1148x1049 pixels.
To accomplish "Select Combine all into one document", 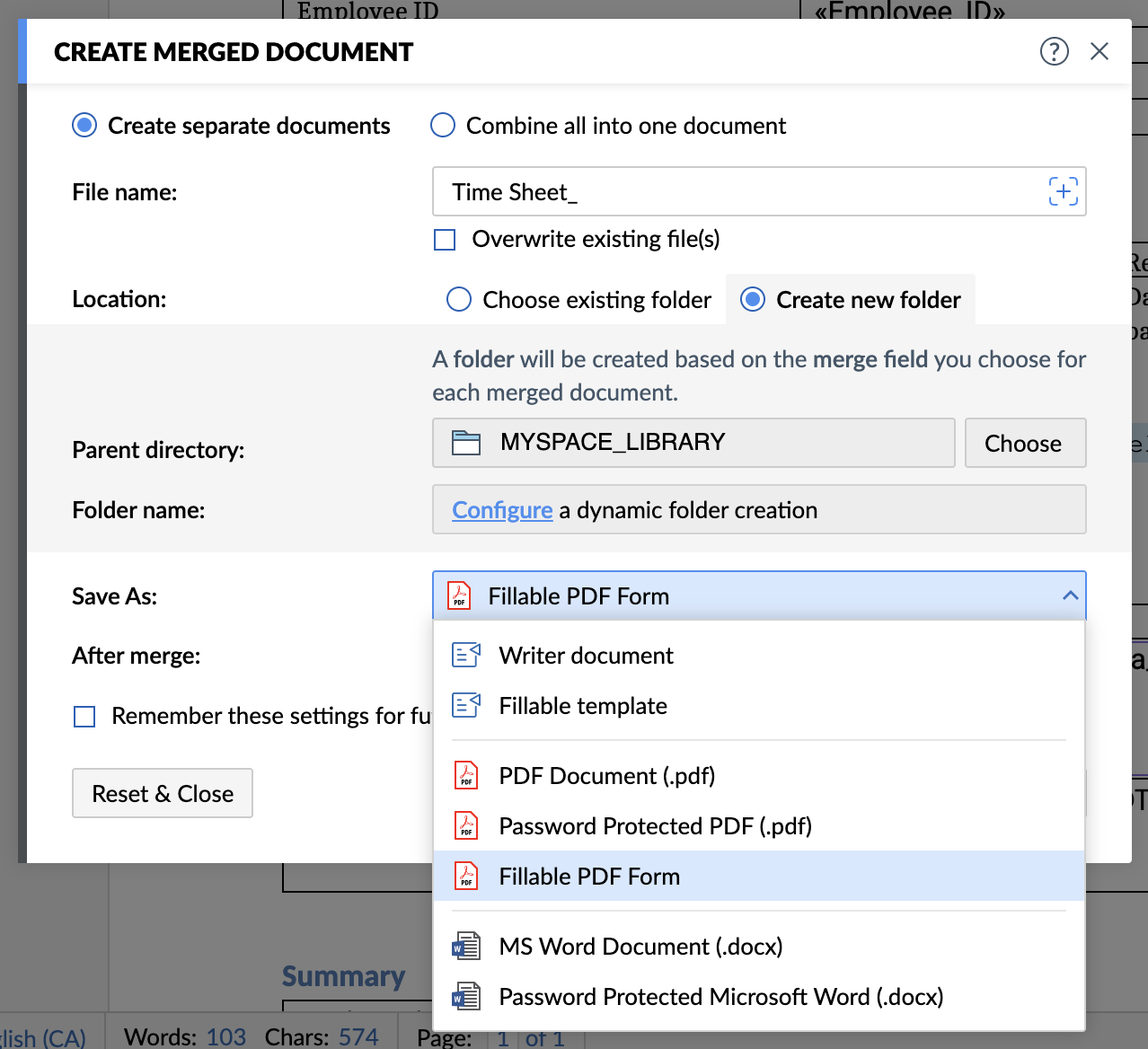I will tap(443, 126).
